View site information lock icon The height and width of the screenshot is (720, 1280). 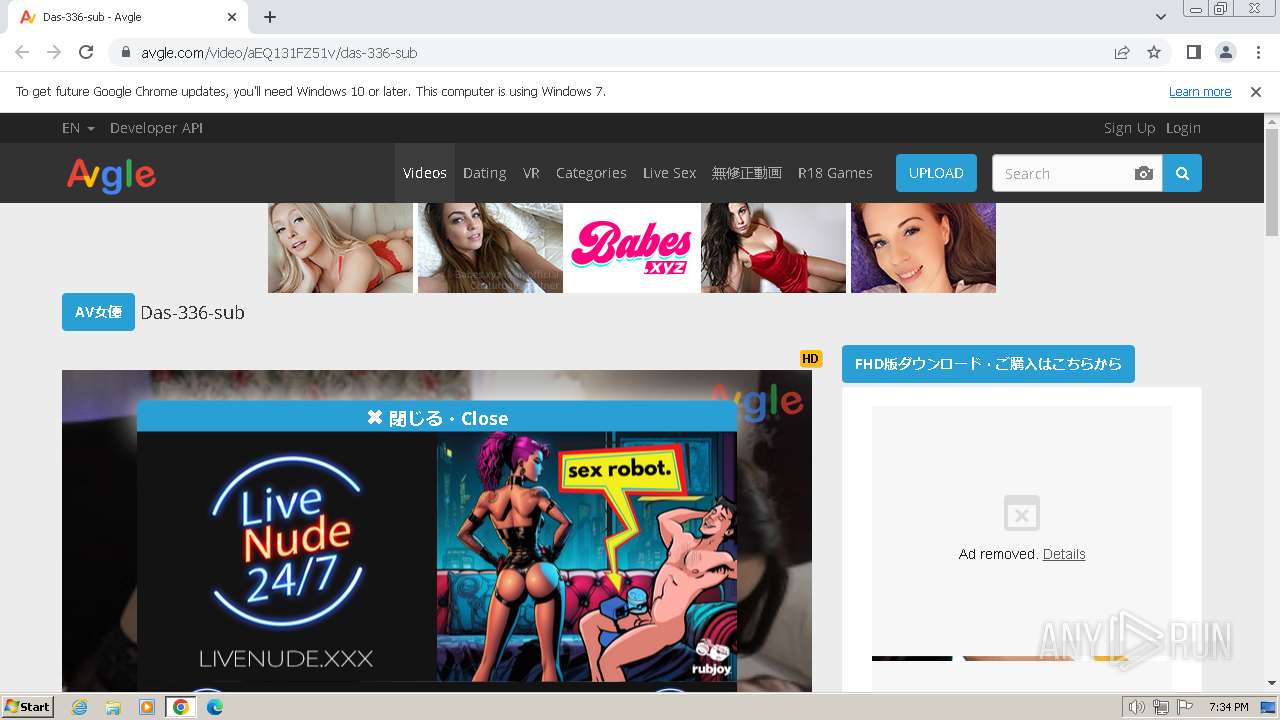click(126, 52)
